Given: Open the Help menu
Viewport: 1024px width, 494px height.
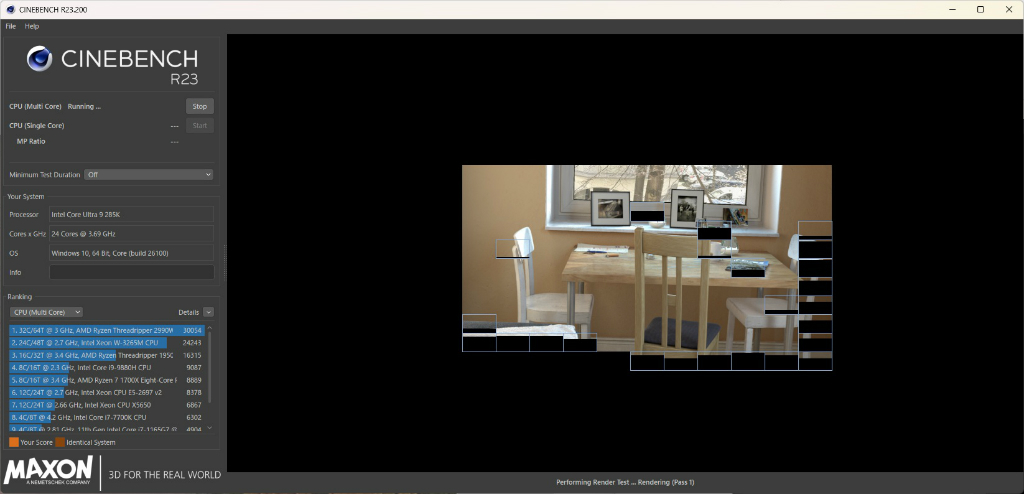Looking at the screenshot, I should point(32,26).
